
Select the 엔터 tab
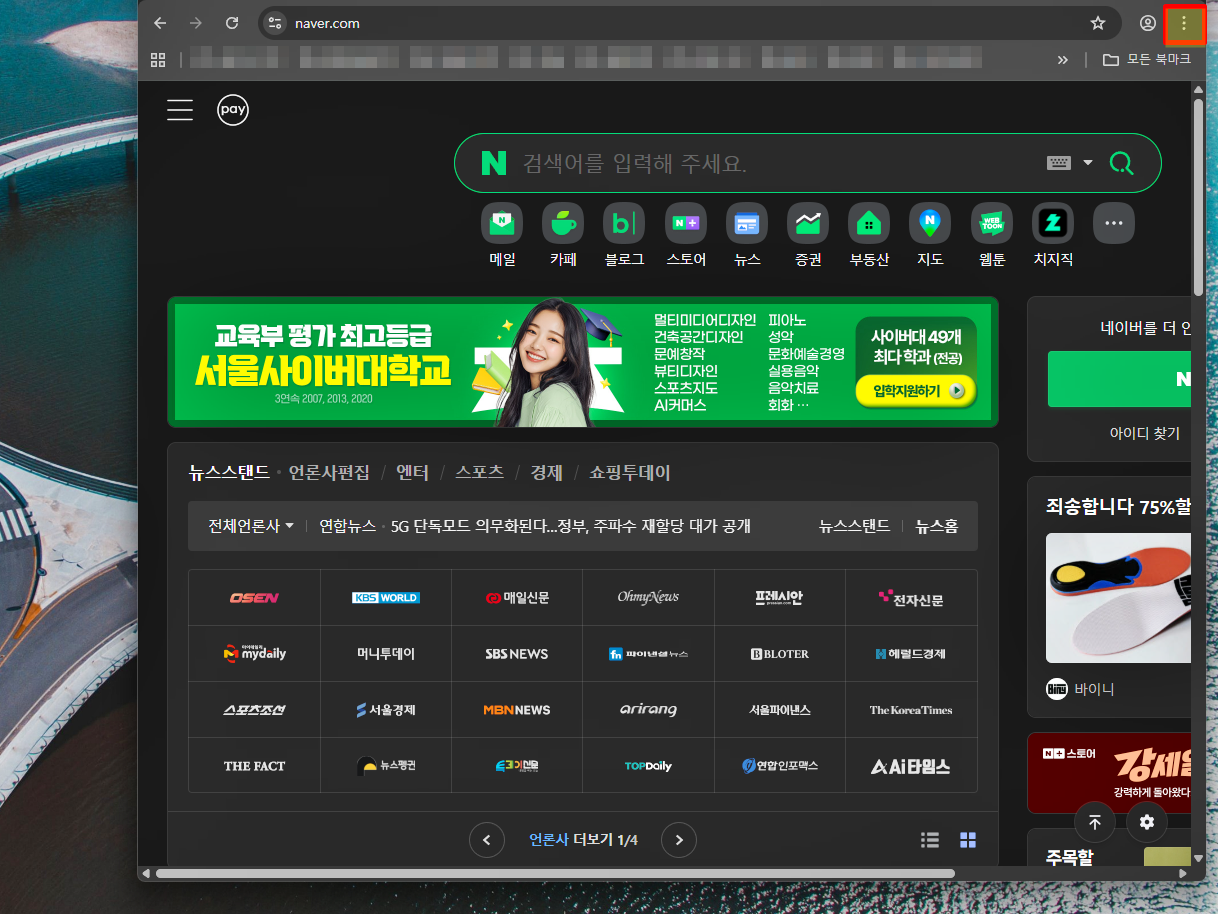[412, 473]
